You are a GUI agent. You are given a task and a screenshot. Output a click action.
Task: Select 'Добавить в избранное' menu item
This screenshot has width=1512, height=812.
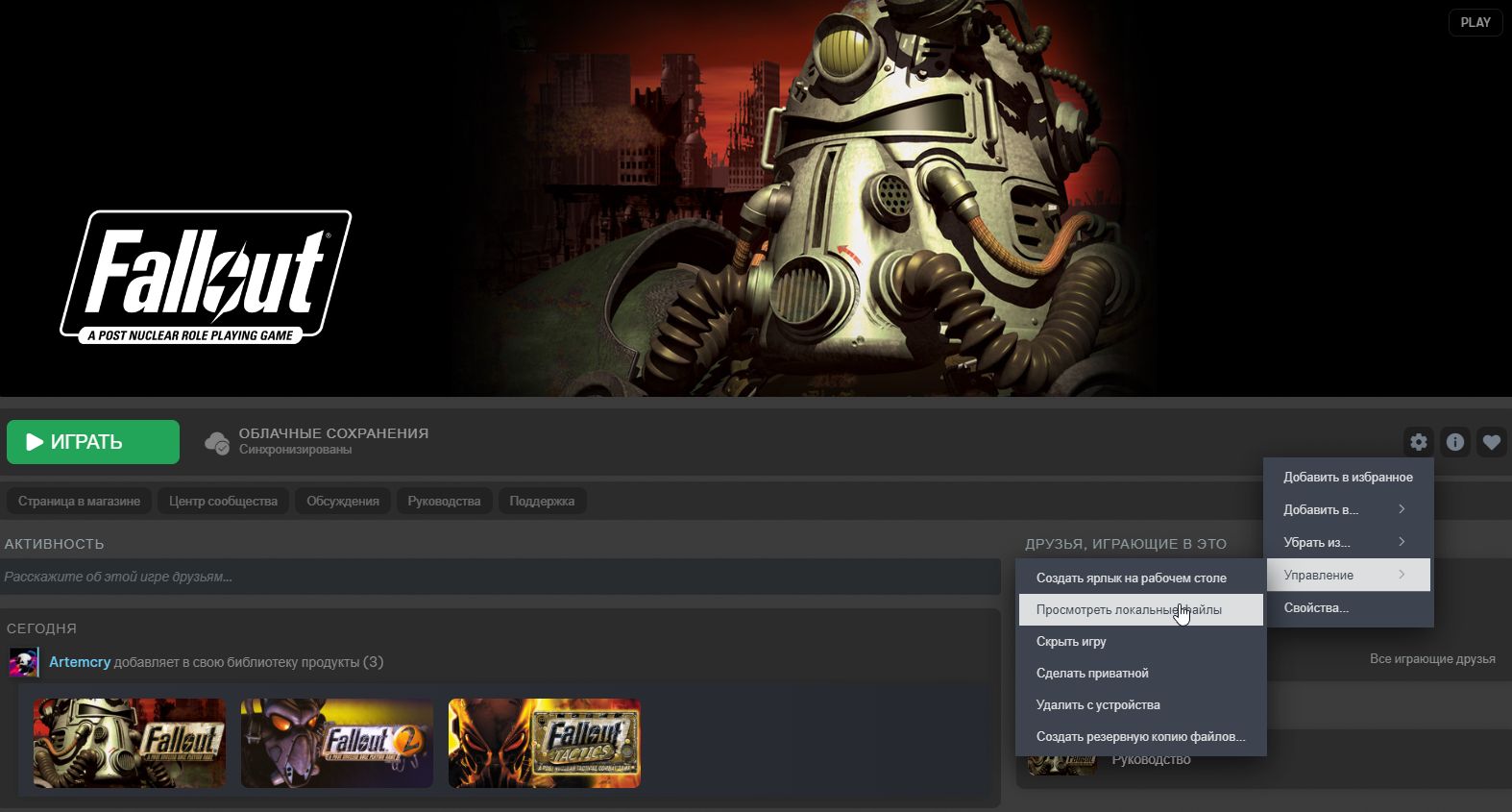click(1349, 477)
